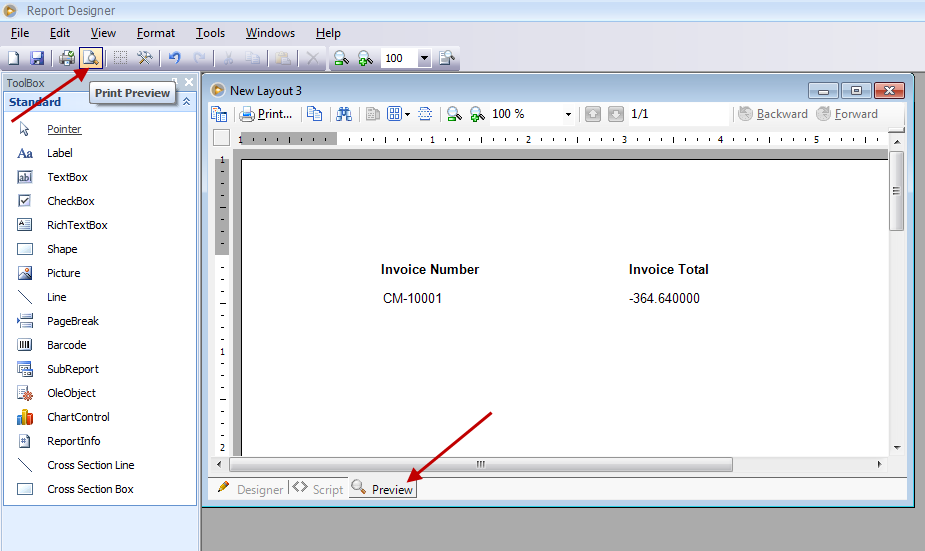
Task: Click the Print... button in preview toolbar
Action: point(266,114)
